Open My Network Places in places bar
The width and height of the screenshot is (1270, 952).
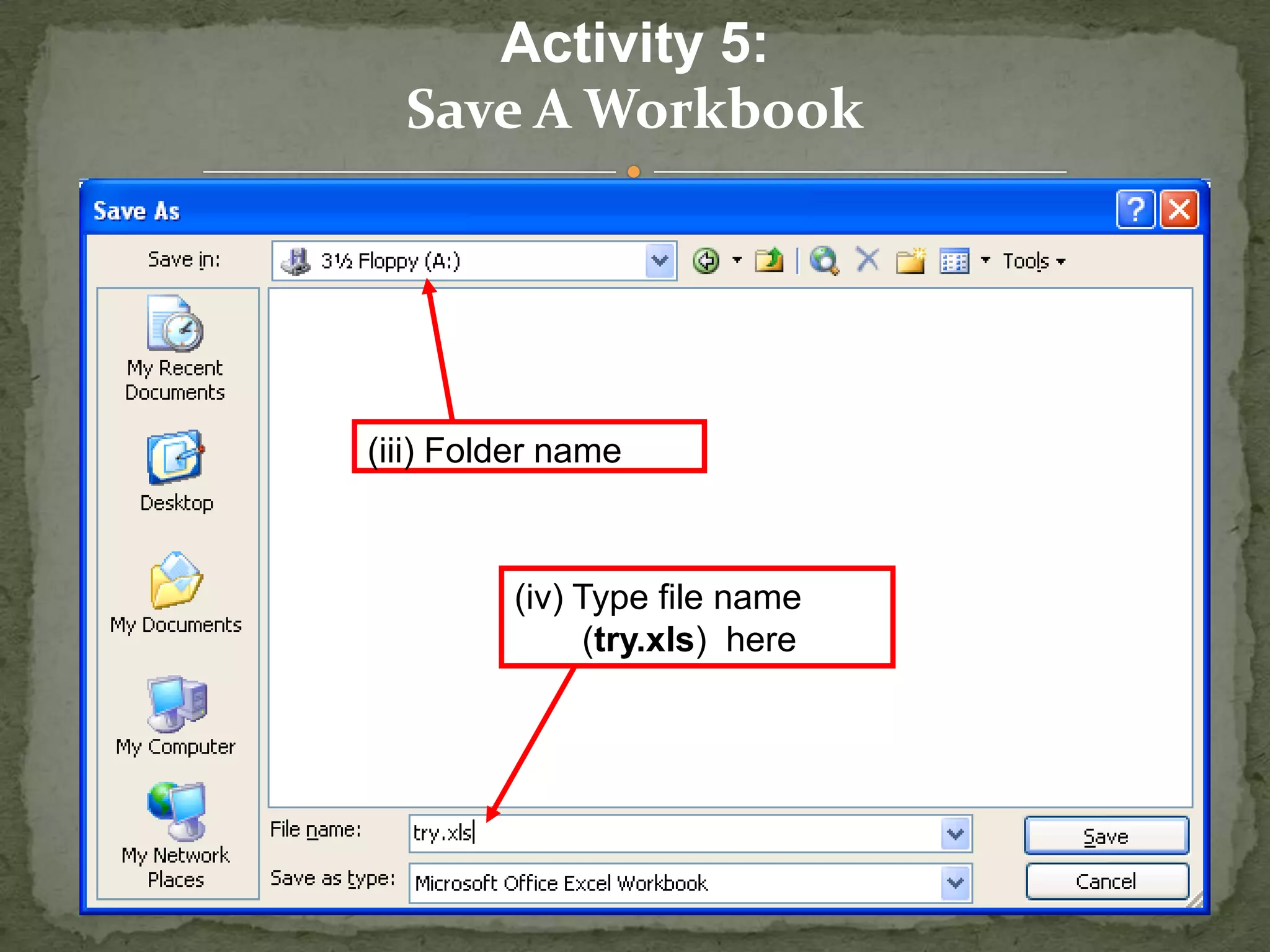pos(176,835)
